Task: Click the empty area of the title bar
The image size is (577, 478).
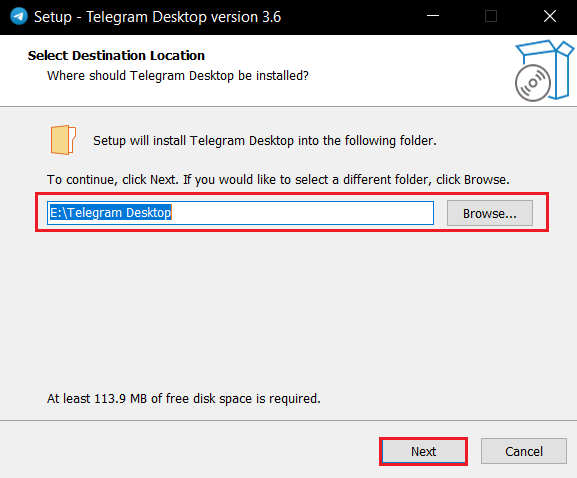Action: [x=350, y=17]
